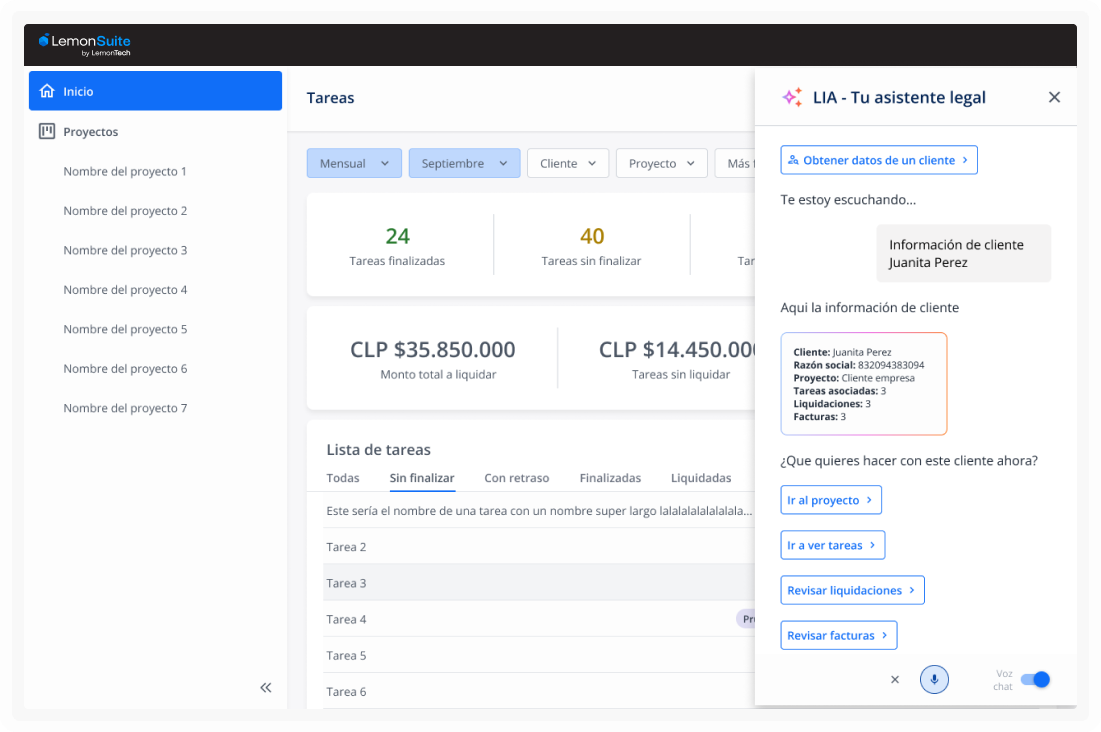Select the Finalizadas tab
Viewport: 1101px width, 732px height.
[610, 478]
